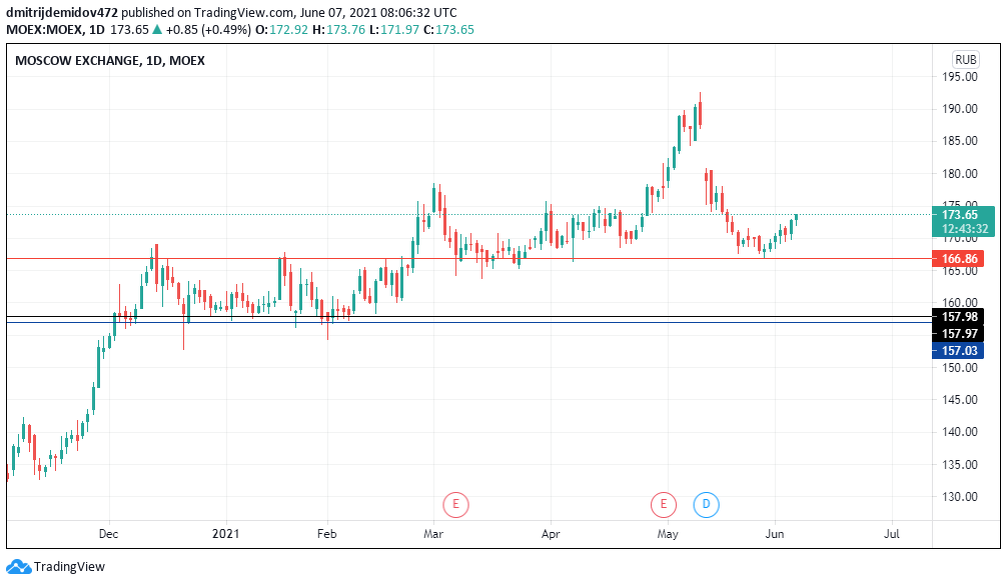This screenshot has width=1007, height=585.
Task: Click the earnings marker E near March
Action: coord(455,505)
